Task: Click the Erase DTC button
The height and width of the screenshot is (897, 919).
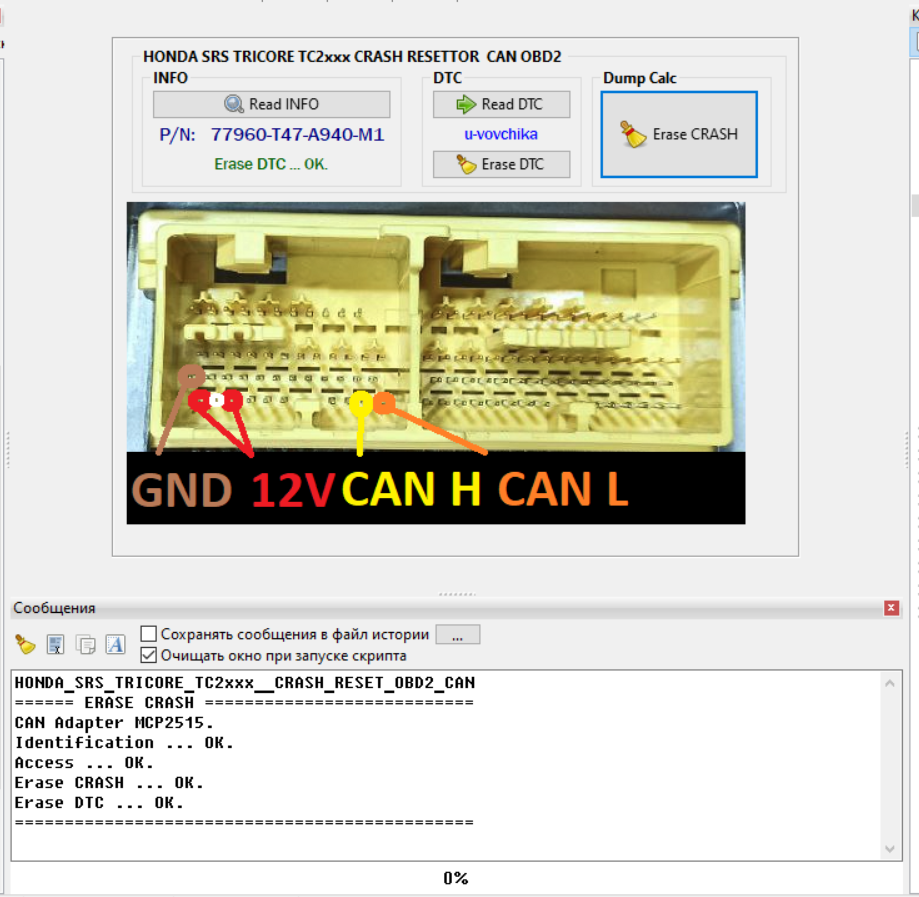Action: coord(501,164)
